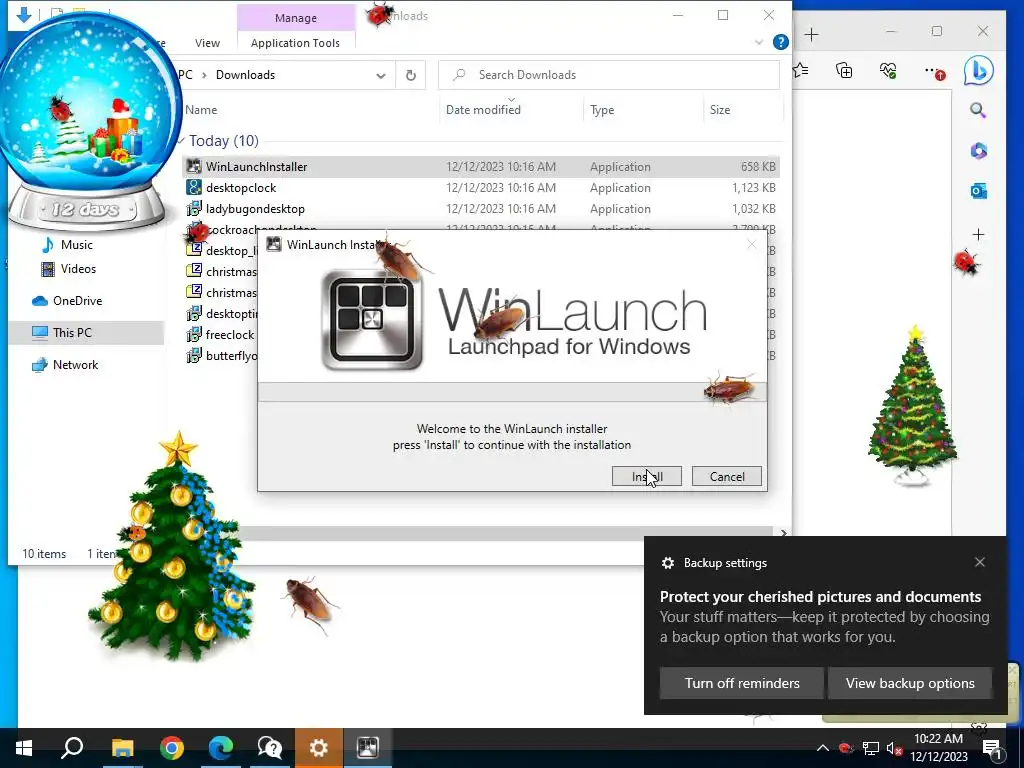Click the desktopclock file icon
1024x768 pixels.
pos(194,187)
